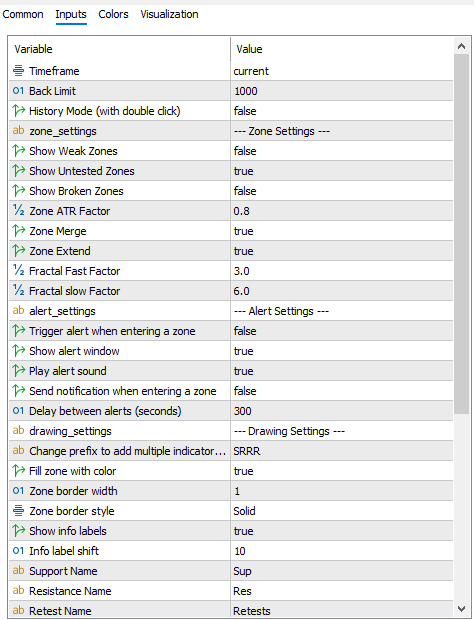Toggle the Show Broken Zones false value
Screen dimensions: 474x620
click(x=342, y=191)
